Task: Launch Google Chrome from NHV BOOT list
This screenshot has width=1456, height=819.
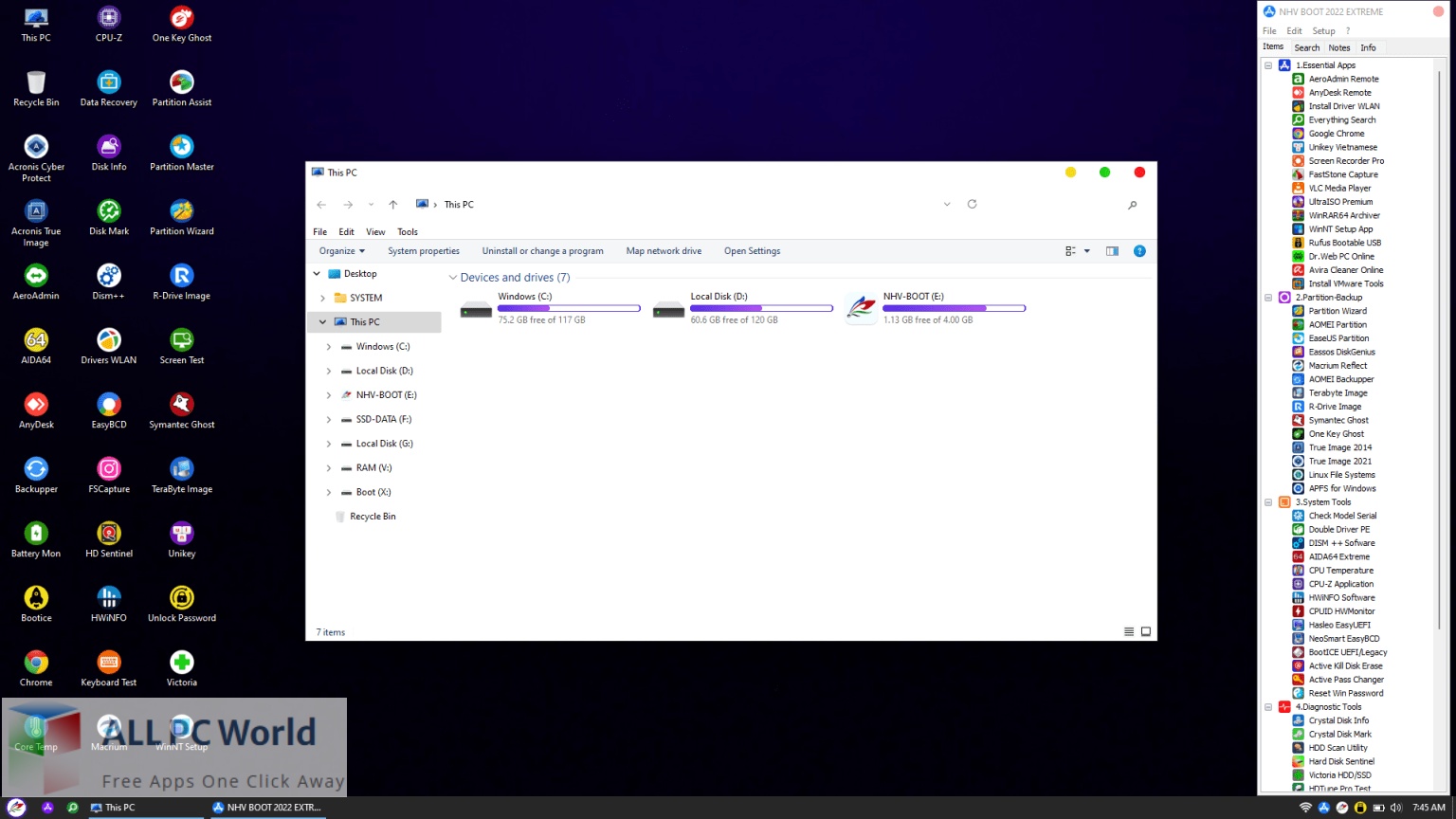Action: pos(1336,134)
